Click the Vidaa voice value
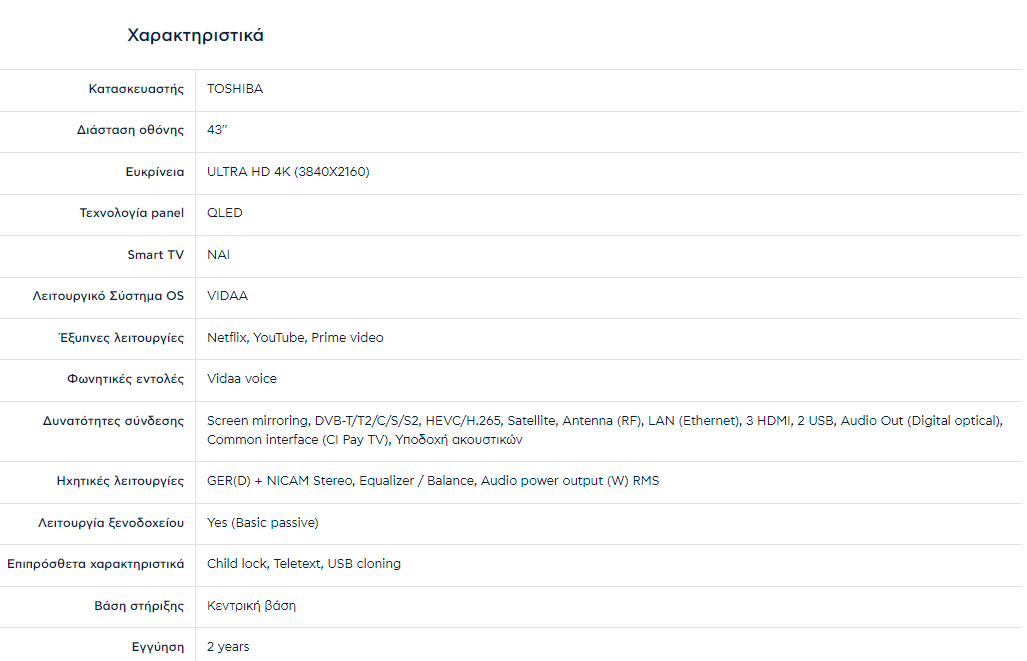Image resolution: width=1027 pixels, height=661 pixels. (242, 379)
